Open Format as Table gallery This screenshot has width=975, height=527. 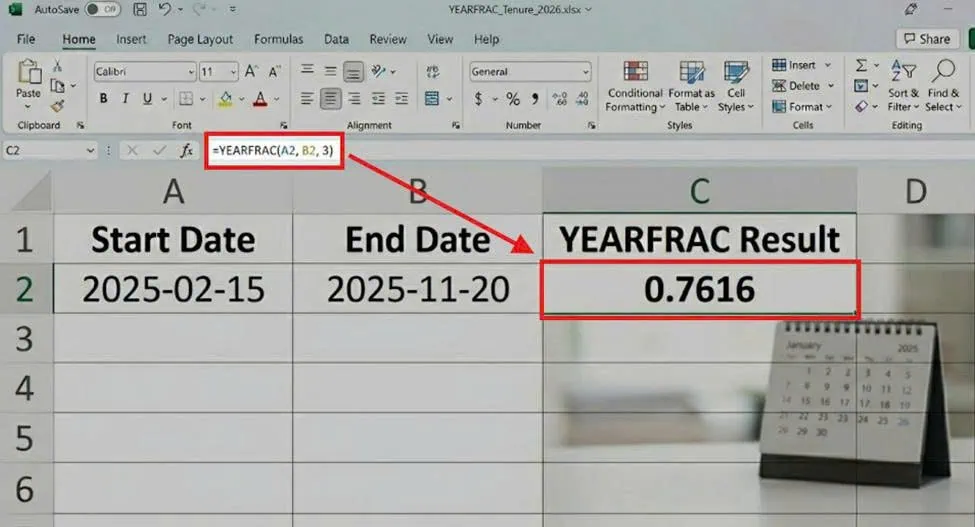(691, 87)
